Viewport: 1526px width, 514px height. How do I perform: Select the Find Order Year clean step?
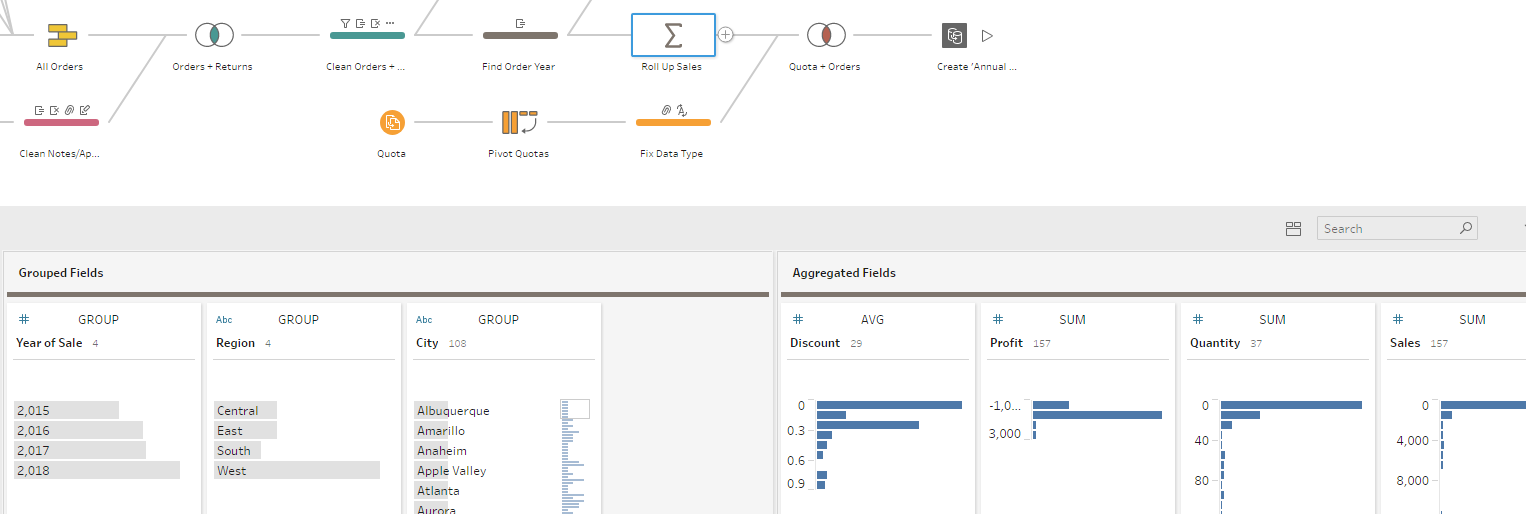(520, 35)
